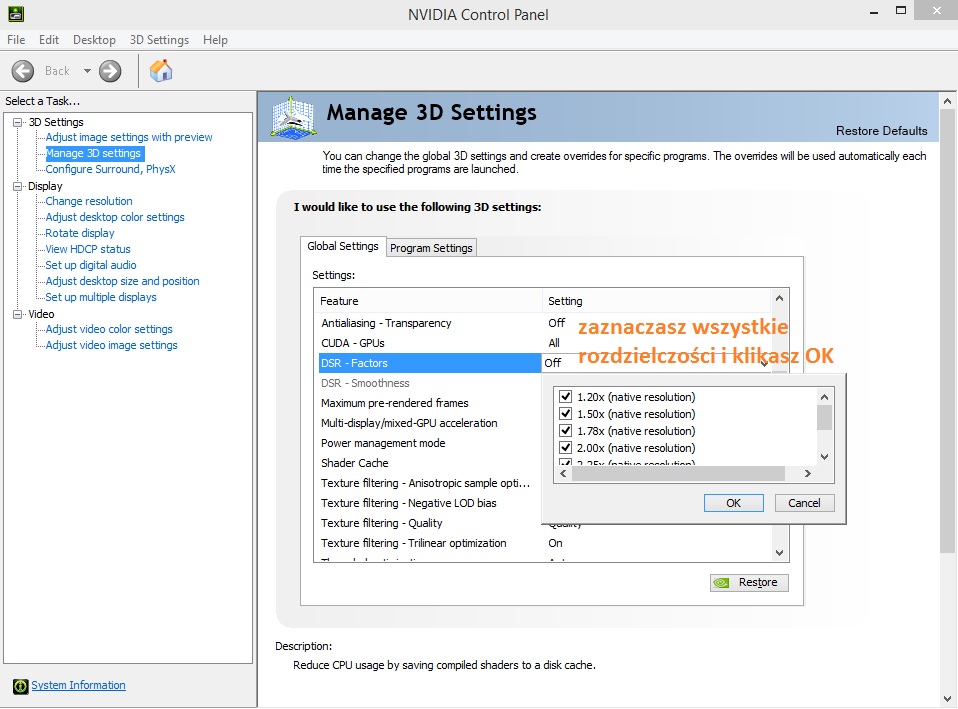
Task: Click the Restore Defaults link
Action: tap(881, 131)
